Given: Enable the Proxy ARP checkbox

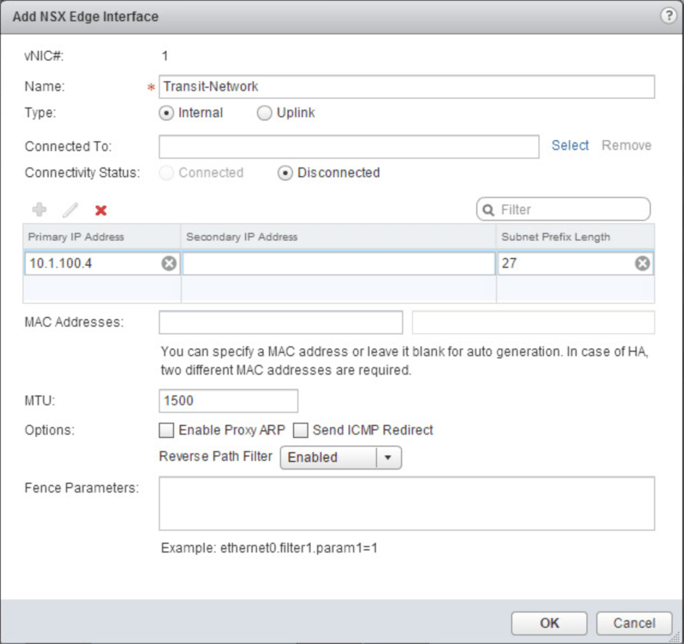Looking at the screenshot, I should coord(166,430).
